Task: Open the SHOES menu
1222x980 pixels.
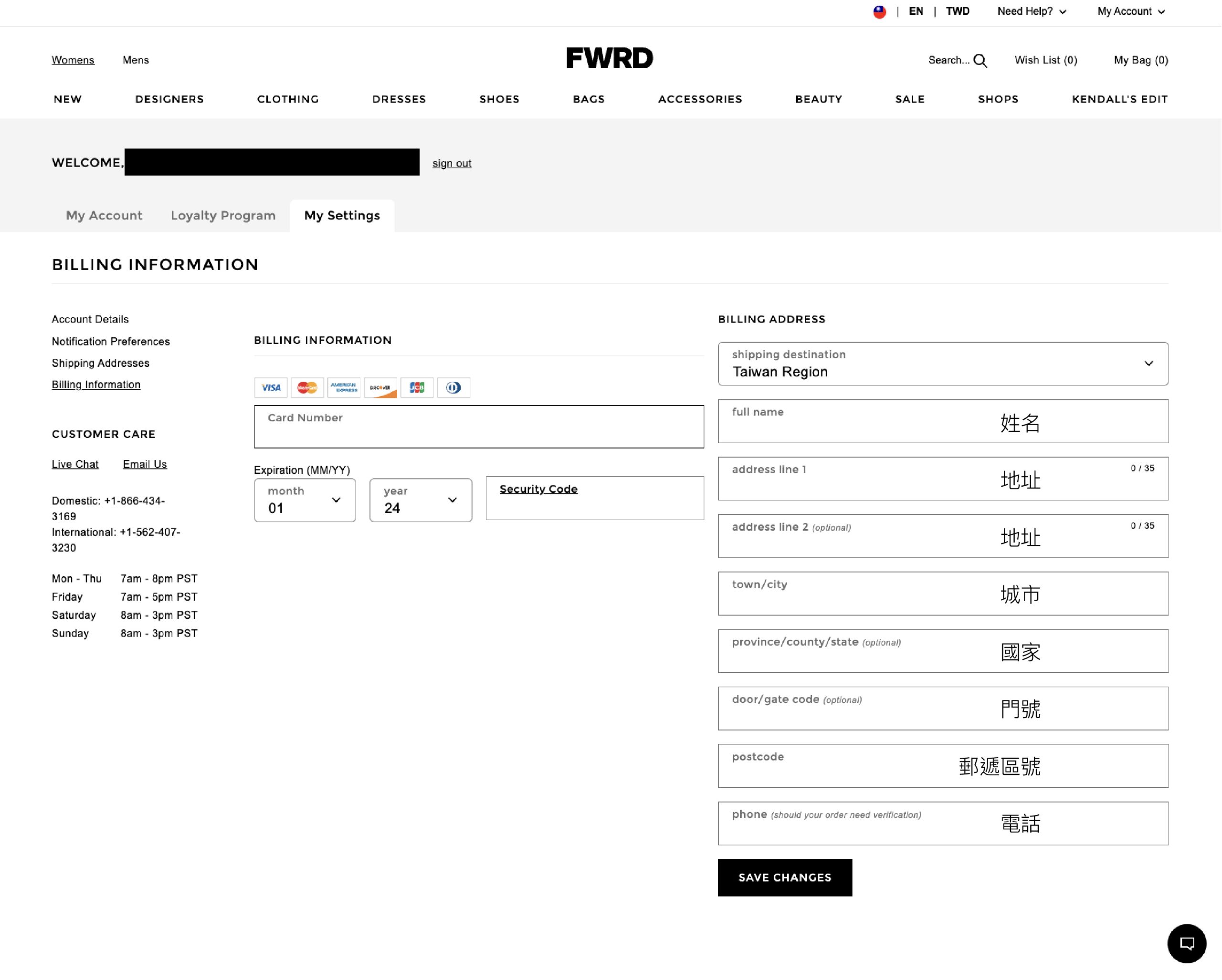Action: pos(499,99)
